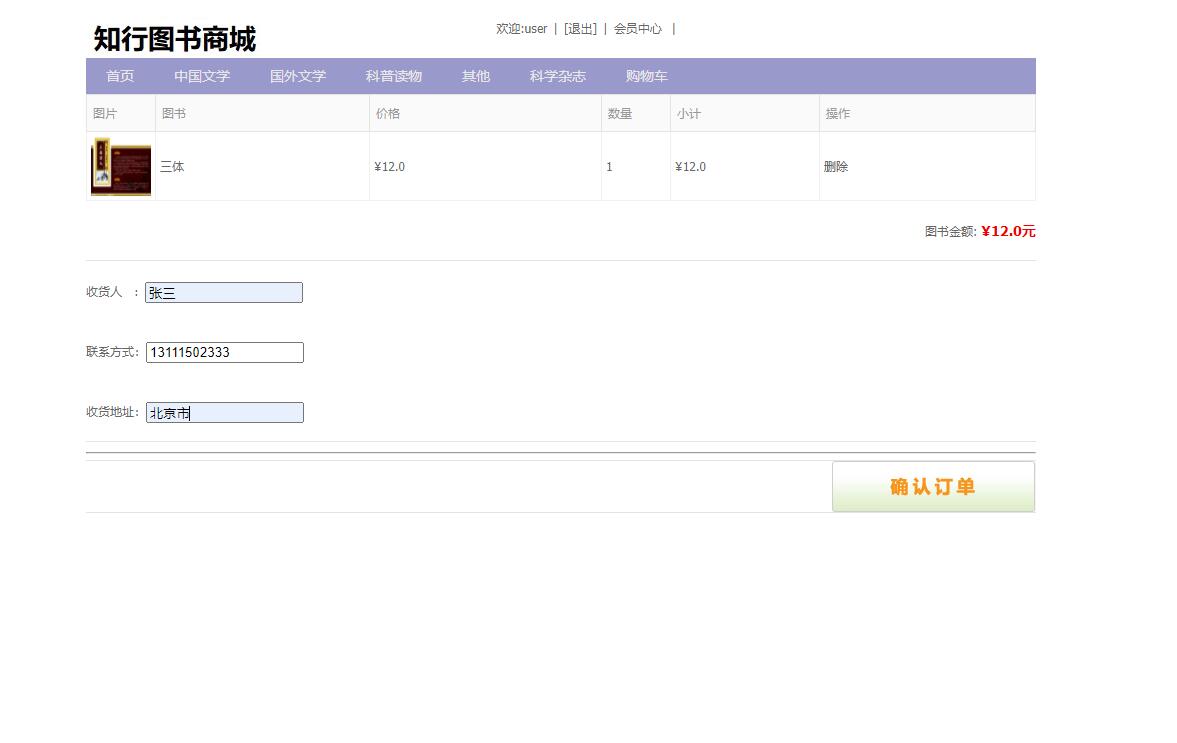
Task: Open the 购物车 shopping cart page
Action: click(x=646, y=76)
